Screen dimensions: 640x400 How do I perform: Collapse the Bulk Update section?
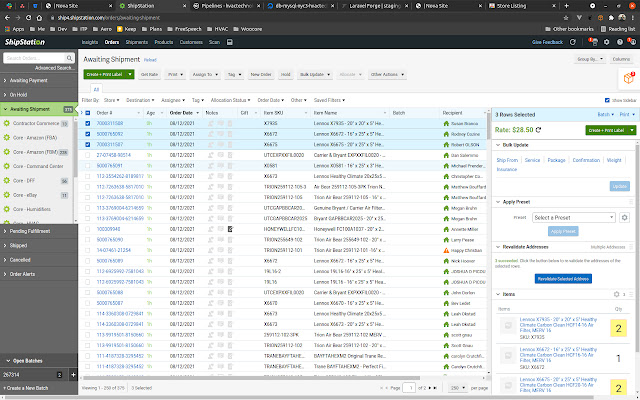(x=499, y=146)
